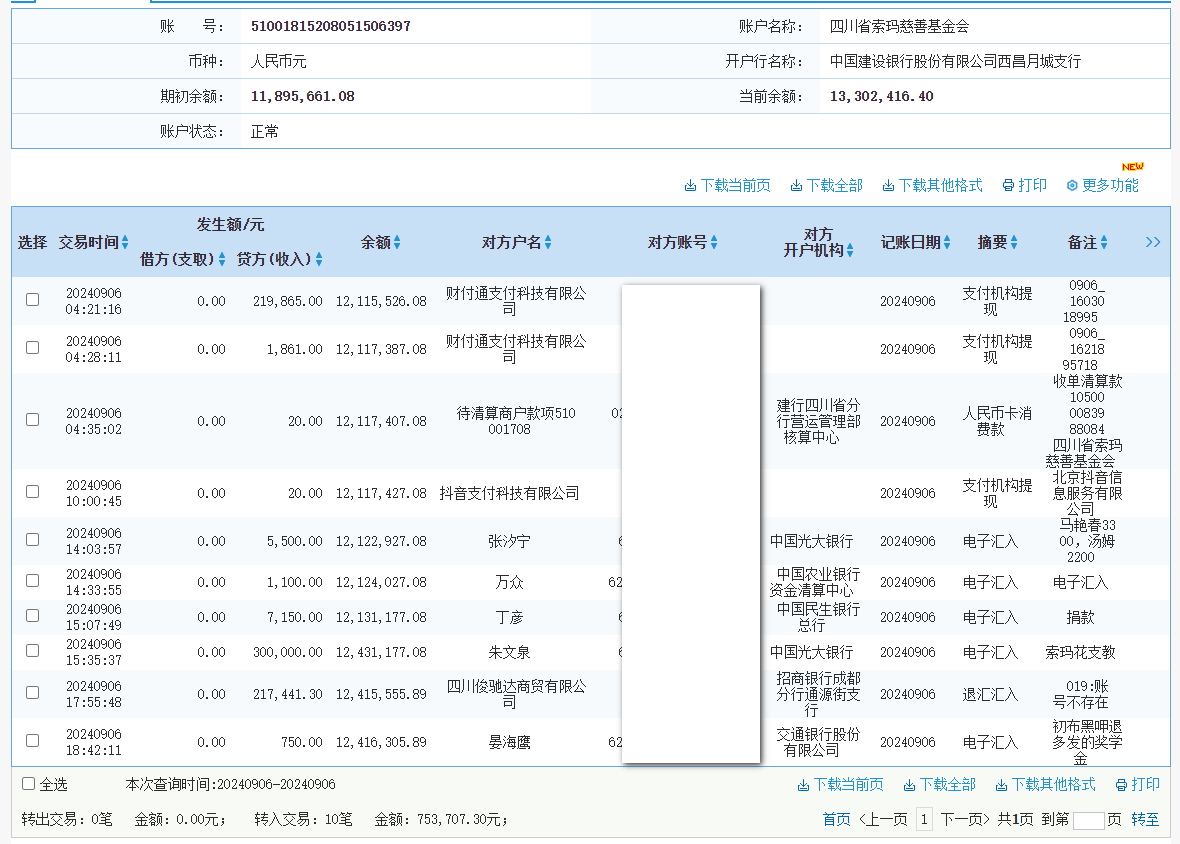Click top 下载其他格式 link

pos(932,185)
